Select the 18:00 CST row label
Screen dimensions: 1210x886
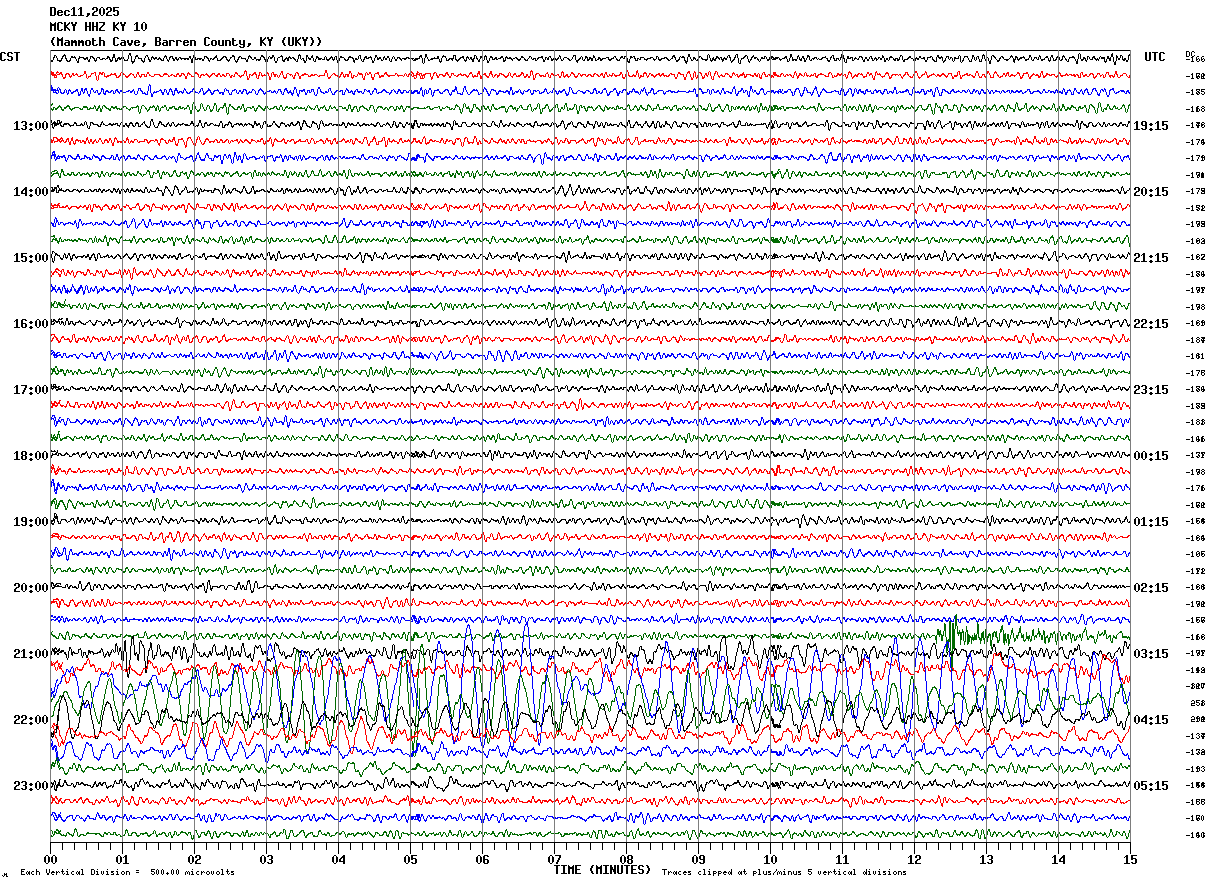pos(31,456)
